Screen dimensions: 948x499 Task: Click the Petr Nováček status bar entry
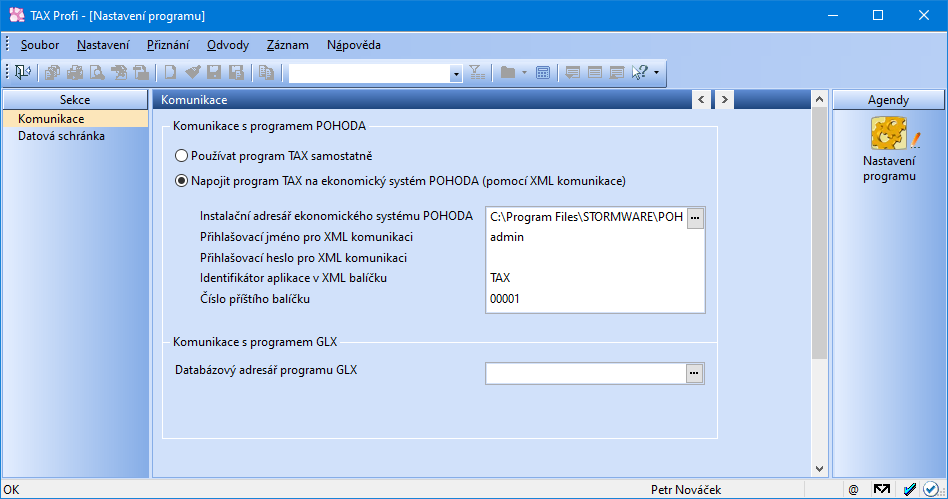(686, 489)
